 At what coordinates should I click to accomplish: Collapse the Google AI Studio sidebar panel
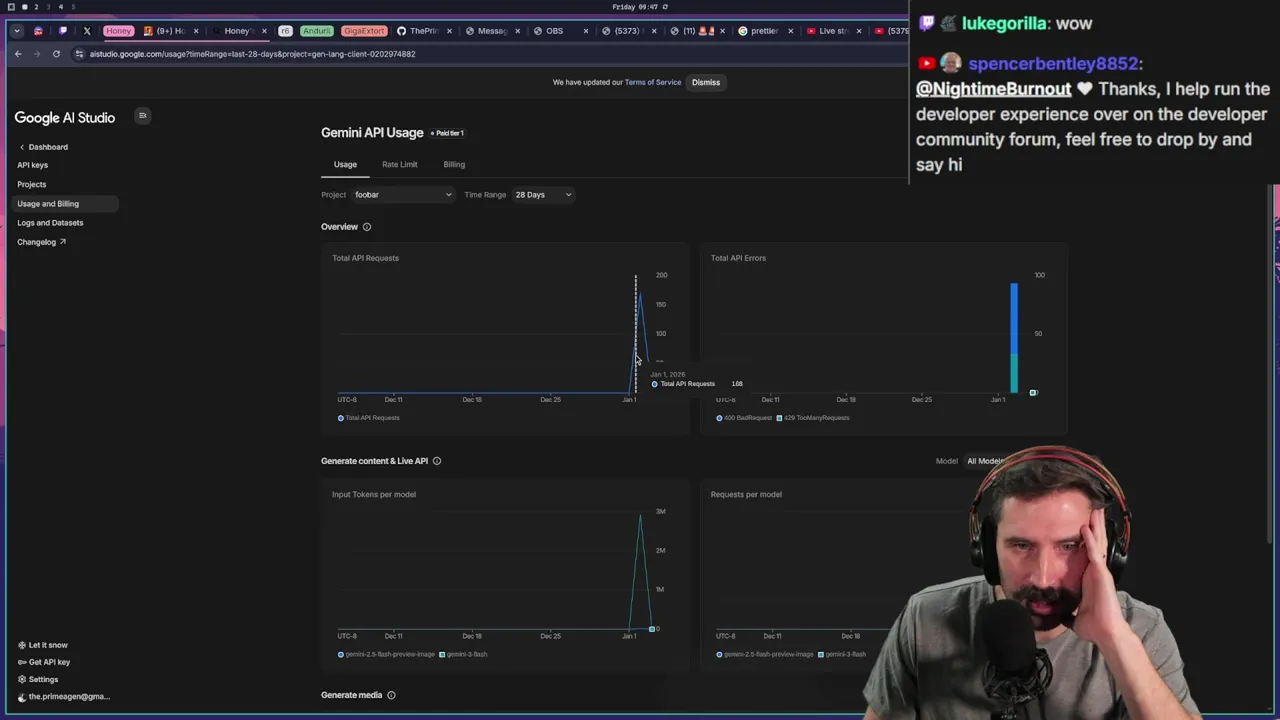[142, 116]
